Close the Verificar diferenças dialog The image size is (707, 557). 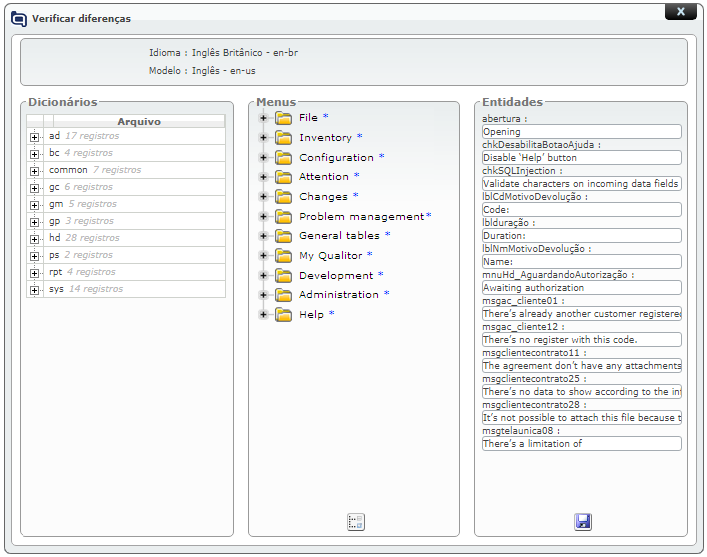681,11
